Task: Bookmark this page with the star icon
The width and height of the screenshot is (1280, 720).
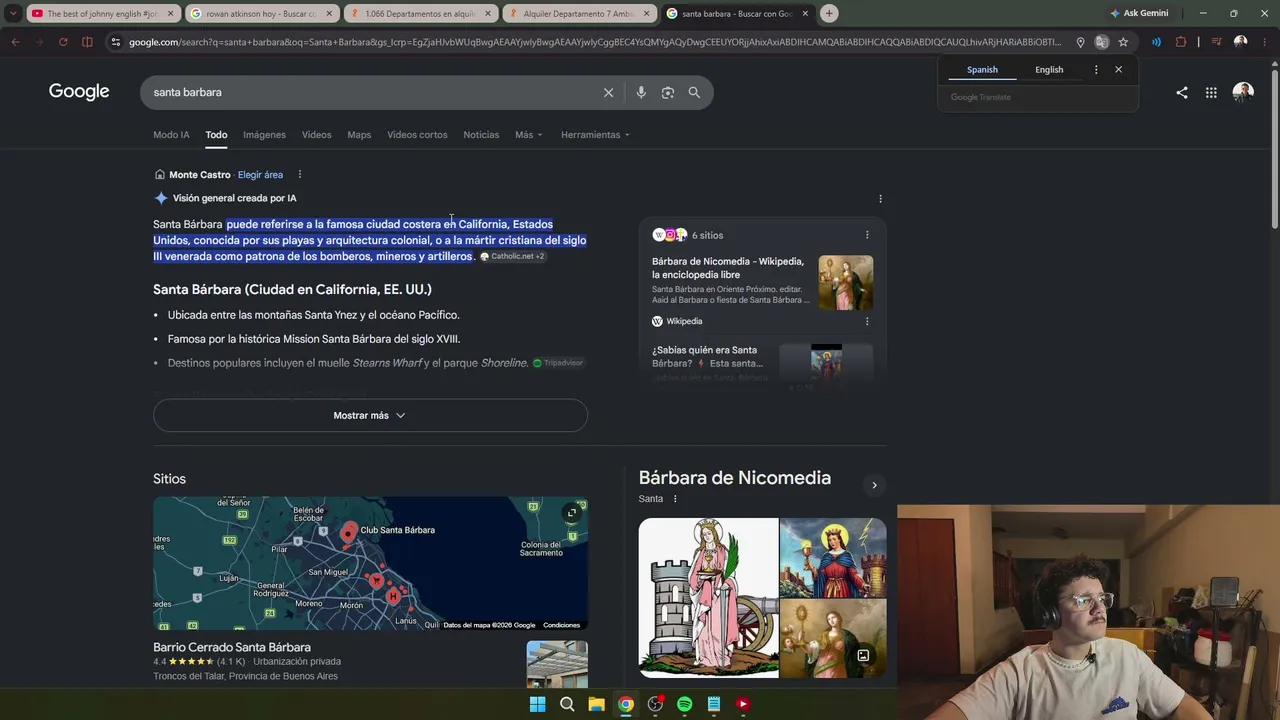Action: click(x=1123, y=42)
